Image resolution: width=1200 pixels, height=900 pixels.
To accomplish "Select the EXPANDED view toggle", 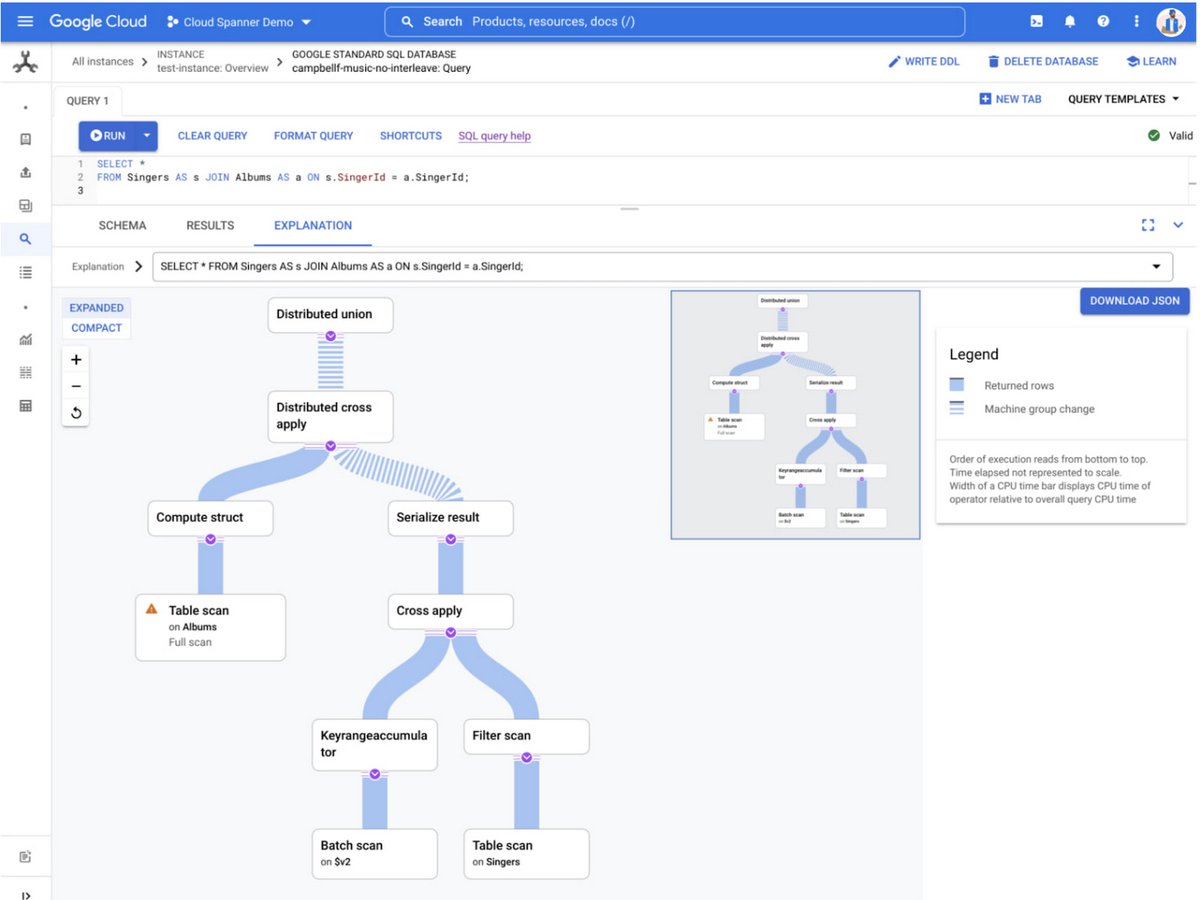I will [96, 307].
